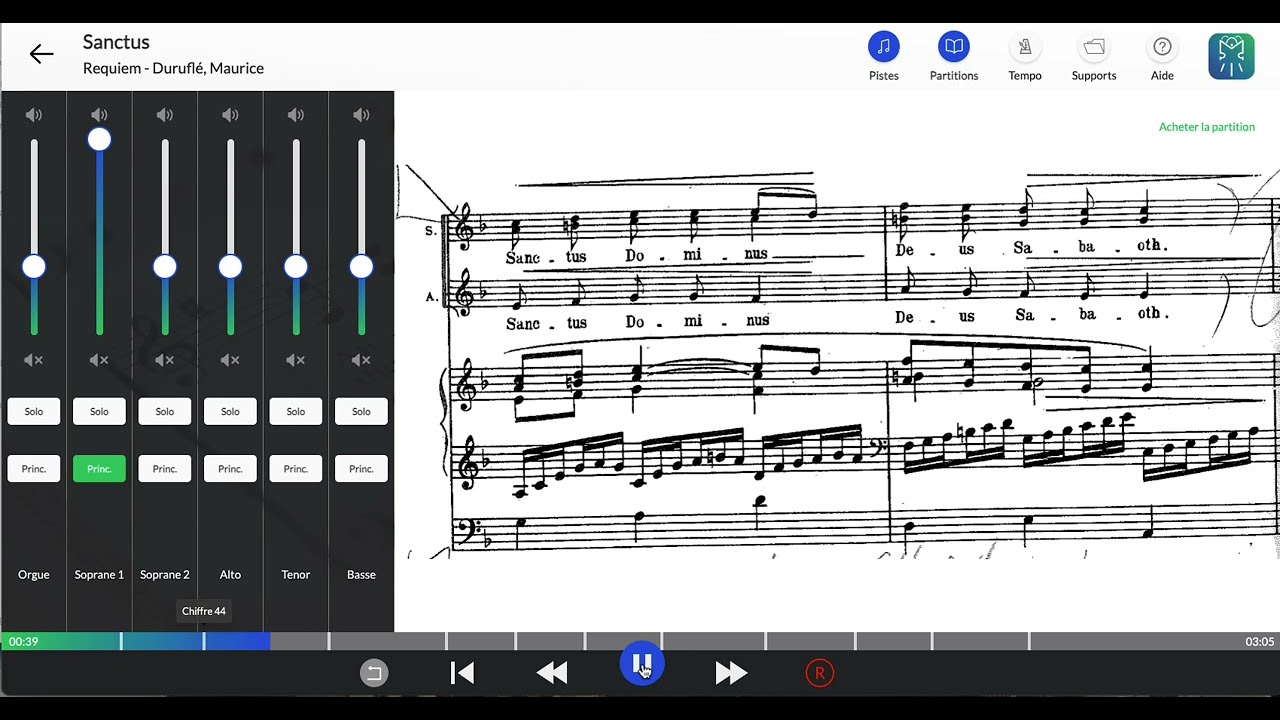Image resolution: width=1280 pixels, height=720 pixels.
Task: Toggle Princ. for the Alto track
Action: pos(230,469)
